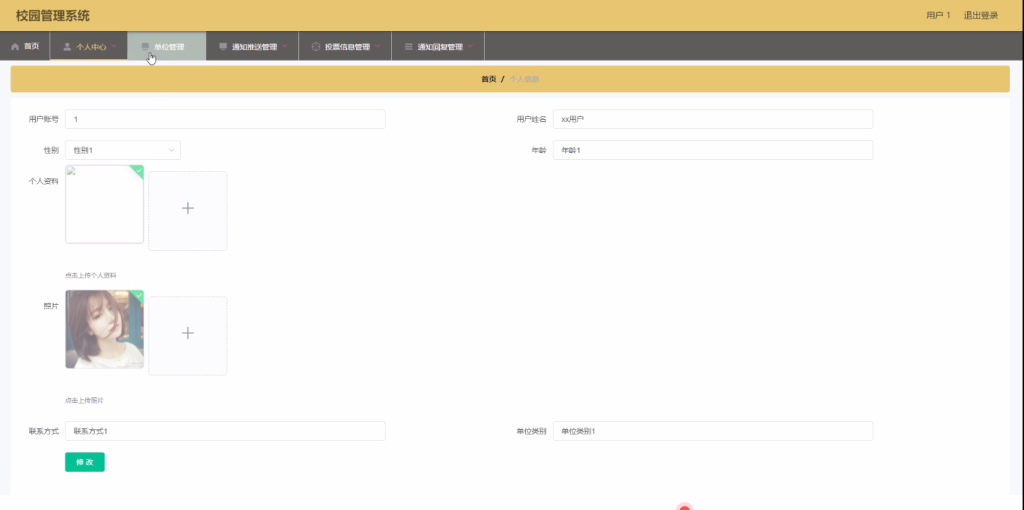Click the green 修改 button
Viewport: 1024px width, 510px height.
pyautogui.click(x=85, y=462)
